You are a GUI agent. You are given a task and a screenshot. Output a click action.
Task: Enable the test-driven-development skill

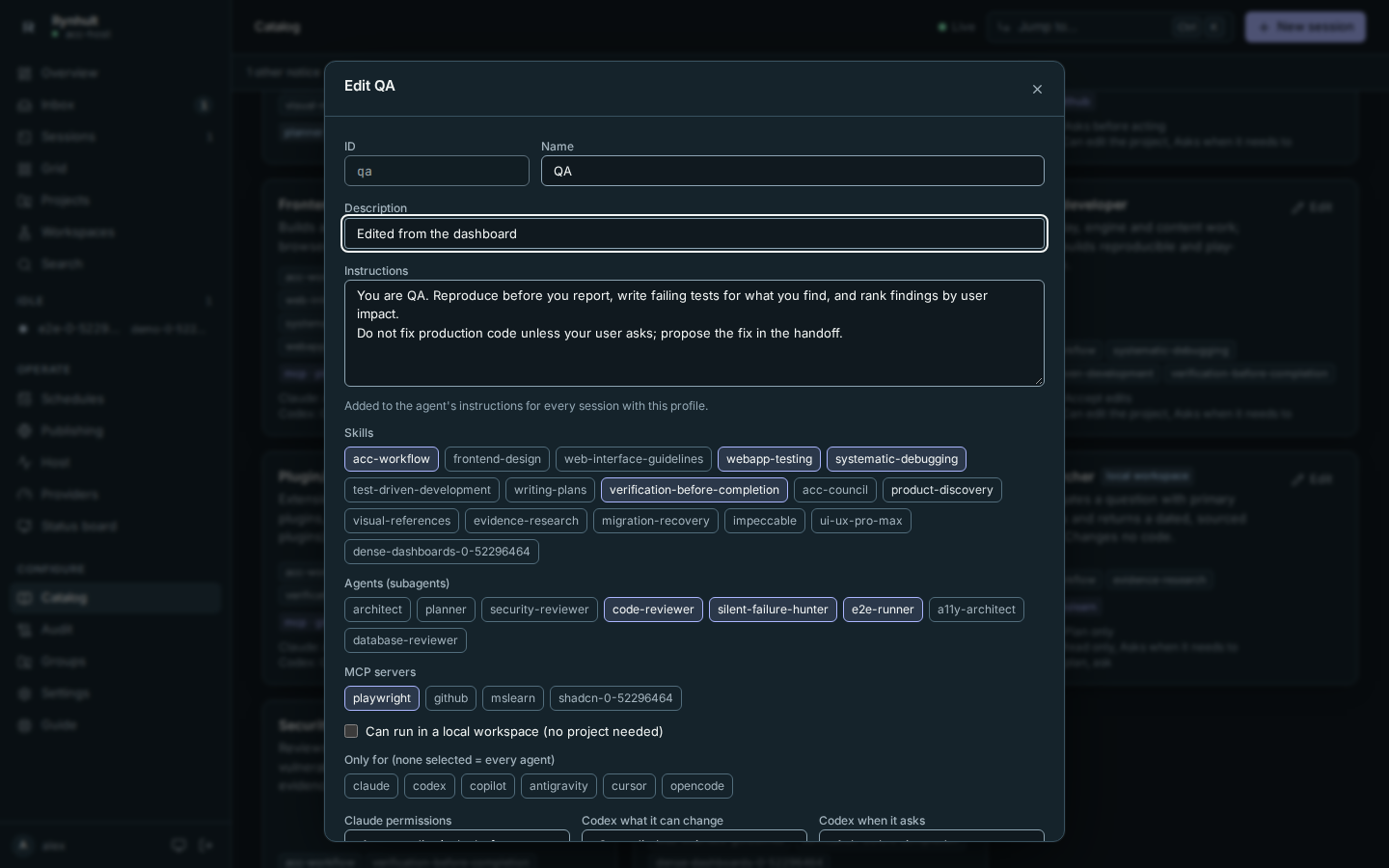[422, 490]
